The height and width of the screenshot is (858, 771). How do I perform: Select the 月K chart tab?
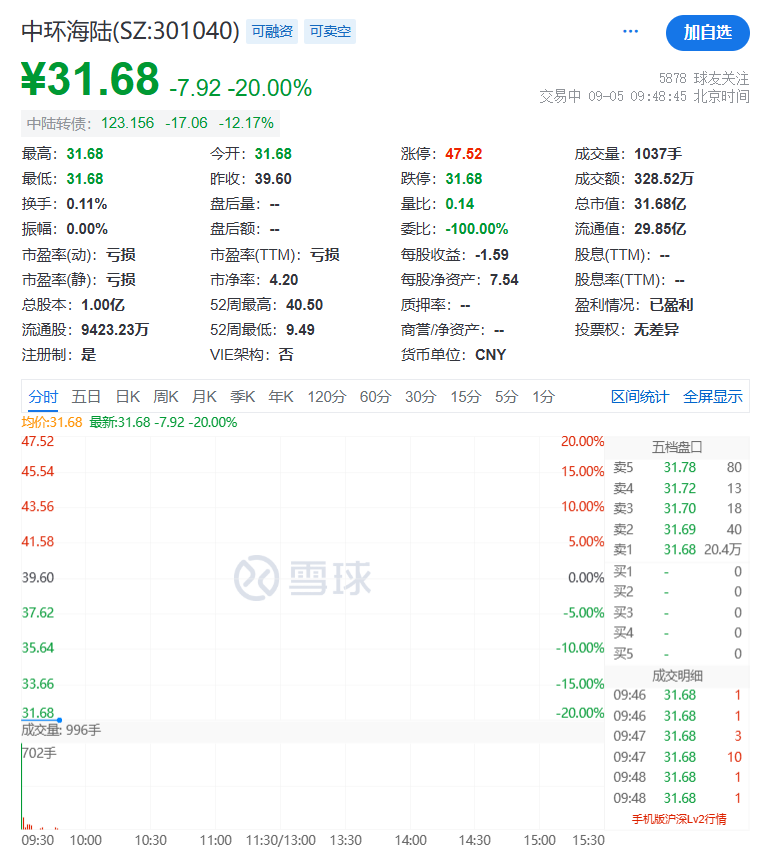click(205, 397)
